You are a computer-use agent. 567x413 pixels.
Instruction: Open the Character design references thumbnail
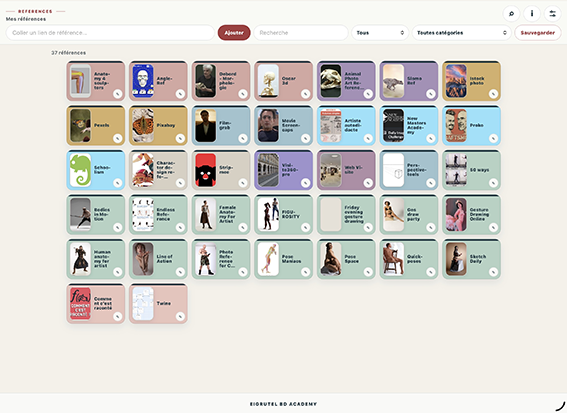point(143,170)
